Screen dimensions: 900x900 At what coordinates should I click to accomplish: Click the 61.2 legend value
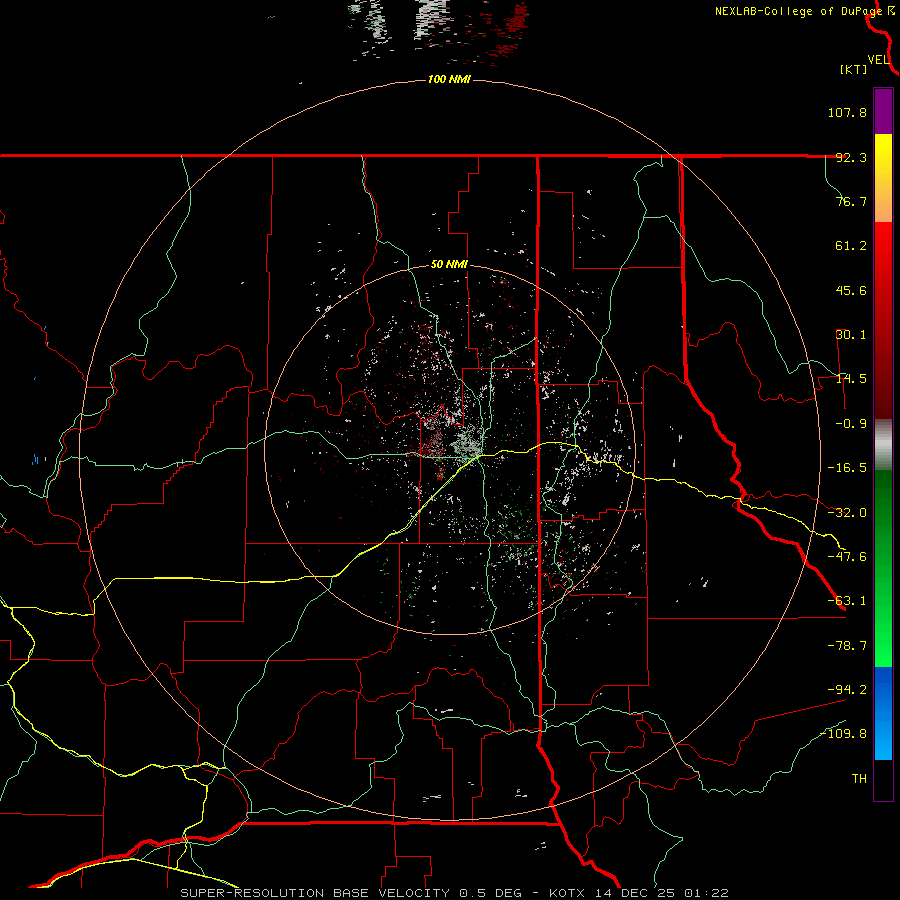pos(851,246)
